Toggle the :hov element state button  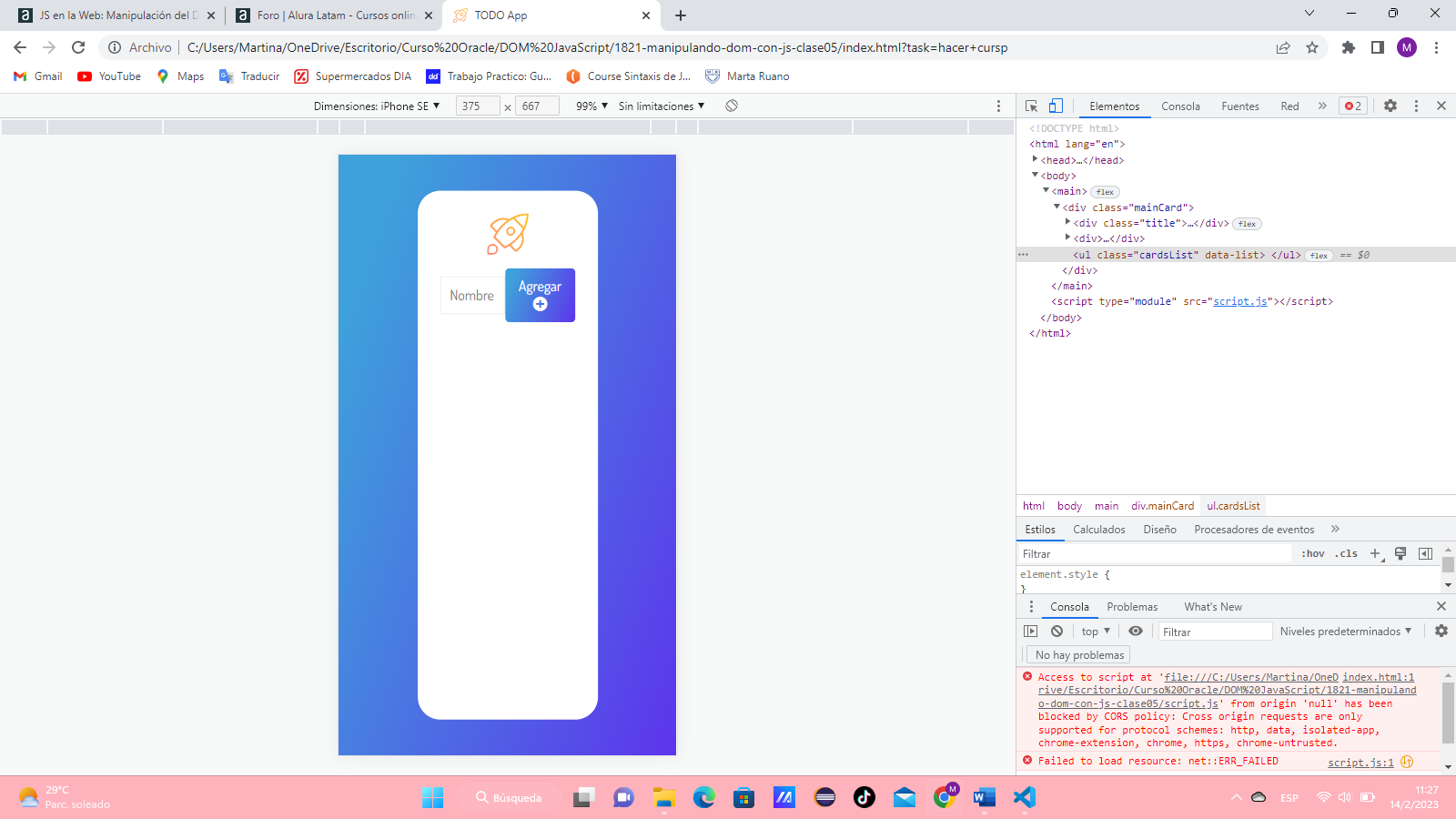click(x=1312, y=553)
